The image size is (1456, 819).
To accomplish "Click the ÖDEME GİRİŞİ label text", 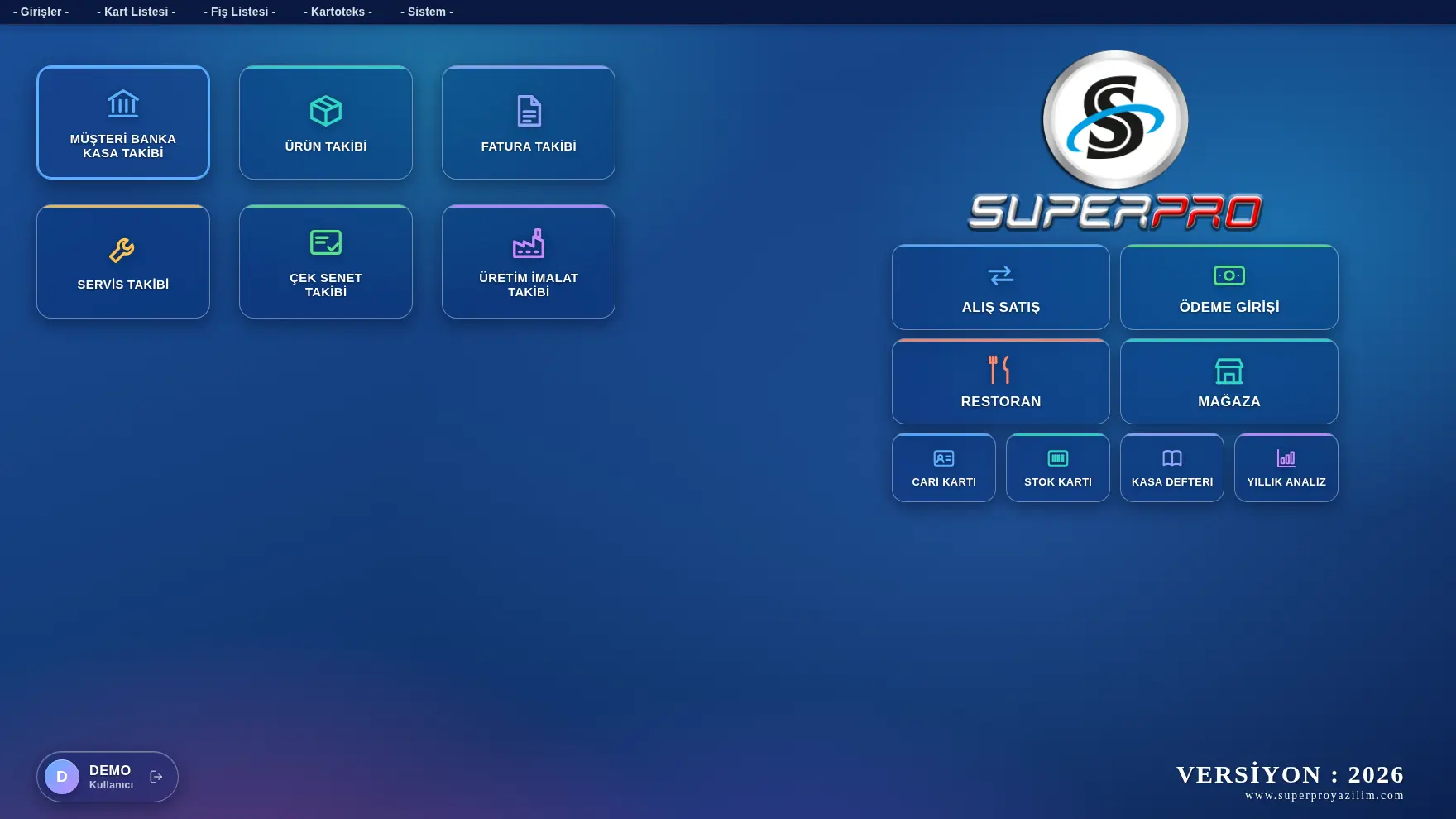I will point(1229,307).
